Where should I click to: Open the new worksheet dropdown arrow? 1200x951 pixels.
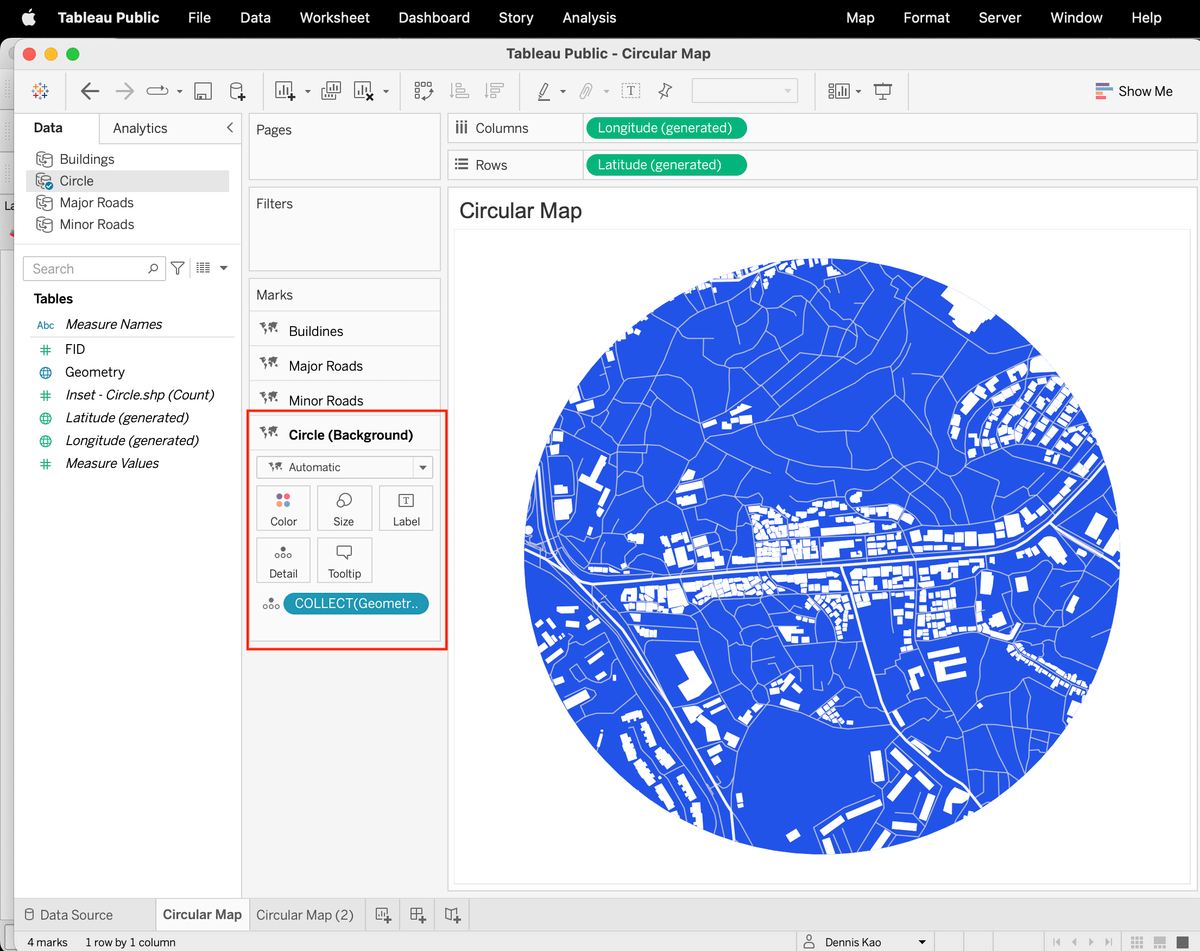(x=307, y=92)
